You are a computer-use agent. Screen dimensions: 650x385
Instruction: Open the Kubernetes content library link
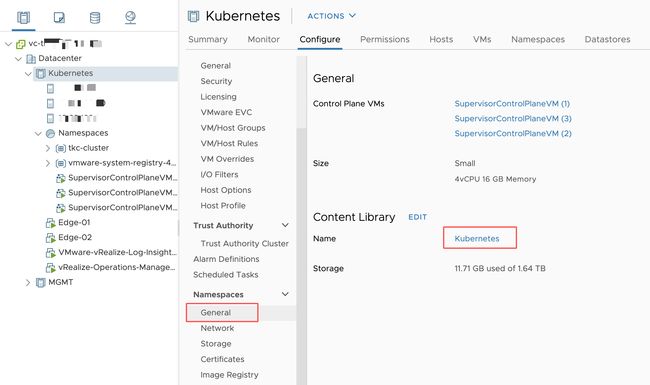477,239
